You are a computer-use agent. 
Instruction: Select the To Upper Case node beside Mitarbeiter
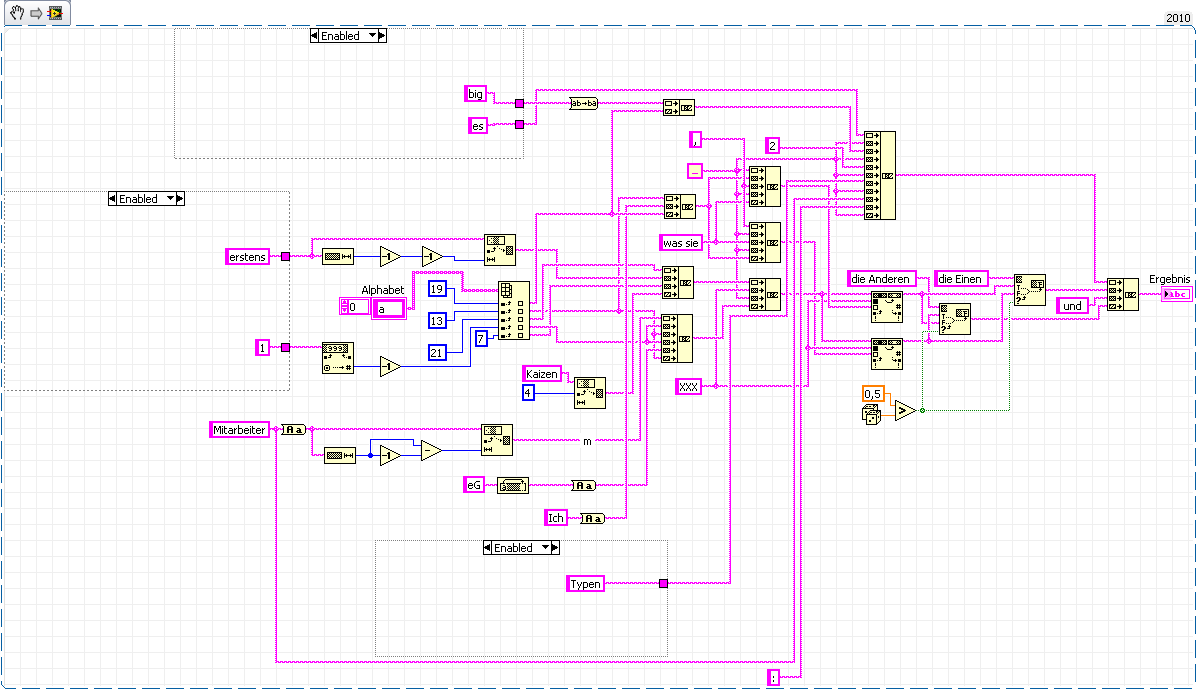(293, 430)
